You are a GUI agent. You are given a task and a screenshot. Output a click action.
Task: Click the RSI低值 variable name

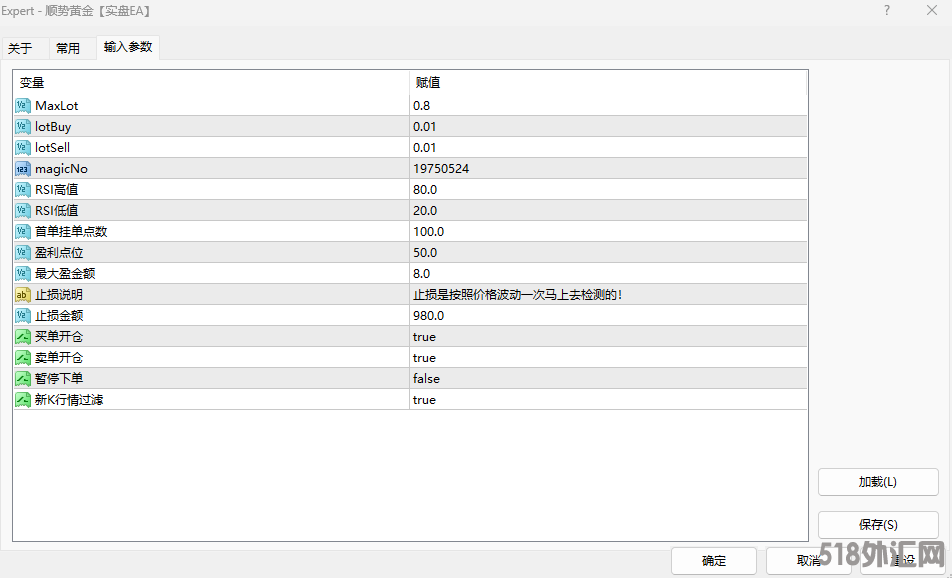point(56,211)
